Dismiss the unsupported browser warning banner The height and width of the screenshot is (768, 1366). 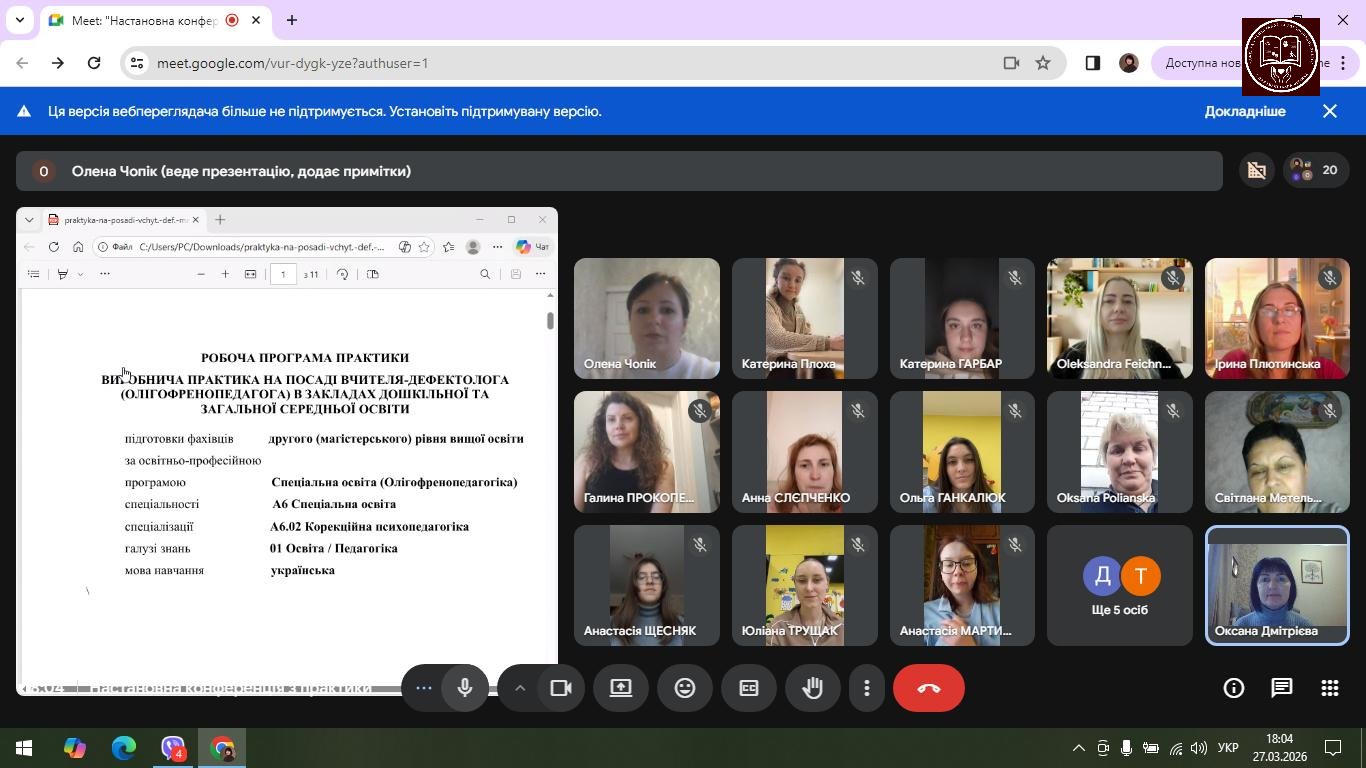pyautogui.click(x=1330, y=111)
